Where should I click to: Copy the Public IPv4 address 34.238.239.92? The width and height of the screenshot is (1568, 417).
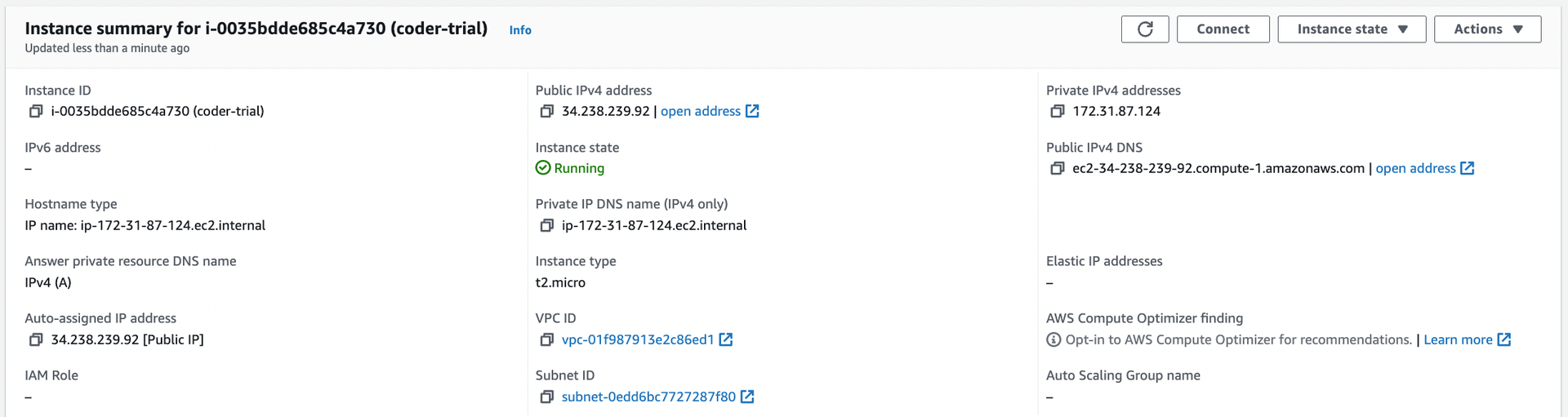[547, 111]
